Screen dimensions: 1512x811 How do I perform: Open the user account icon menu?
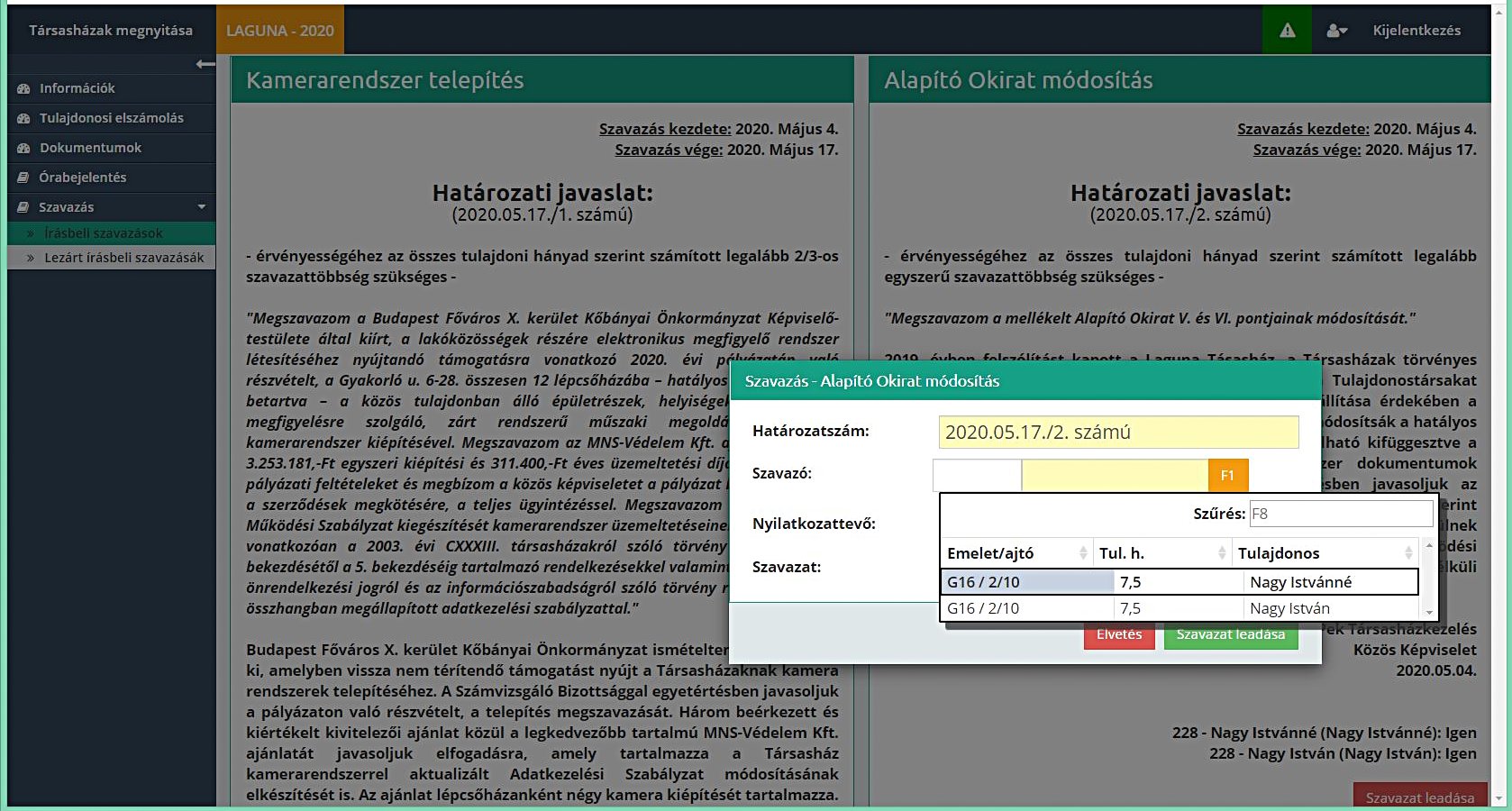point(1336,31)
